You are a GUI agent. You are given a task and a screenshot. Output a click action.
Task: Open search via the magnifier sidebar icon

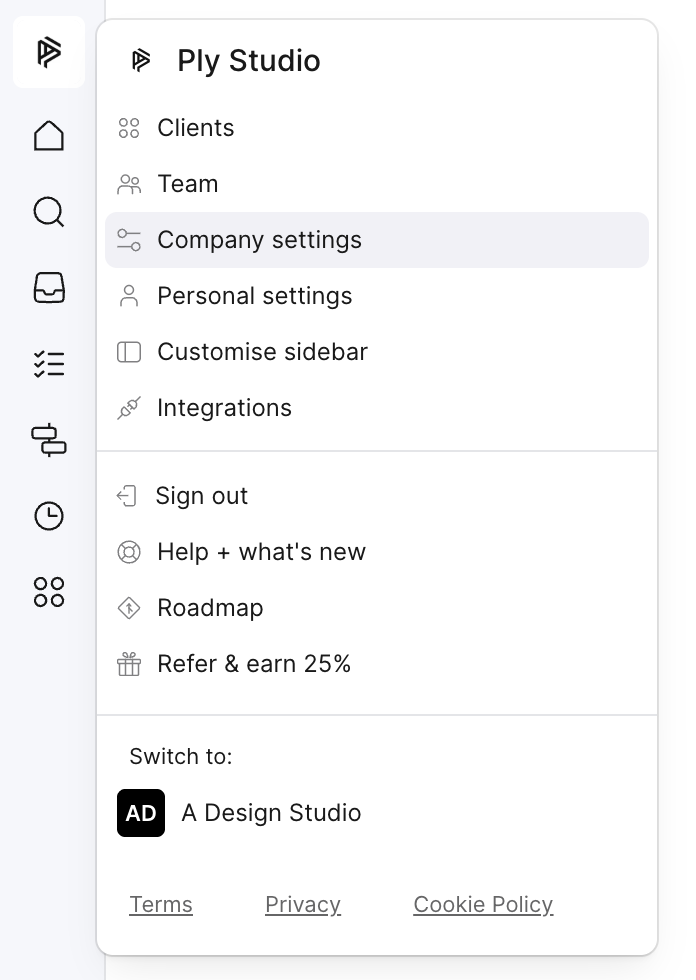point(49,212)
